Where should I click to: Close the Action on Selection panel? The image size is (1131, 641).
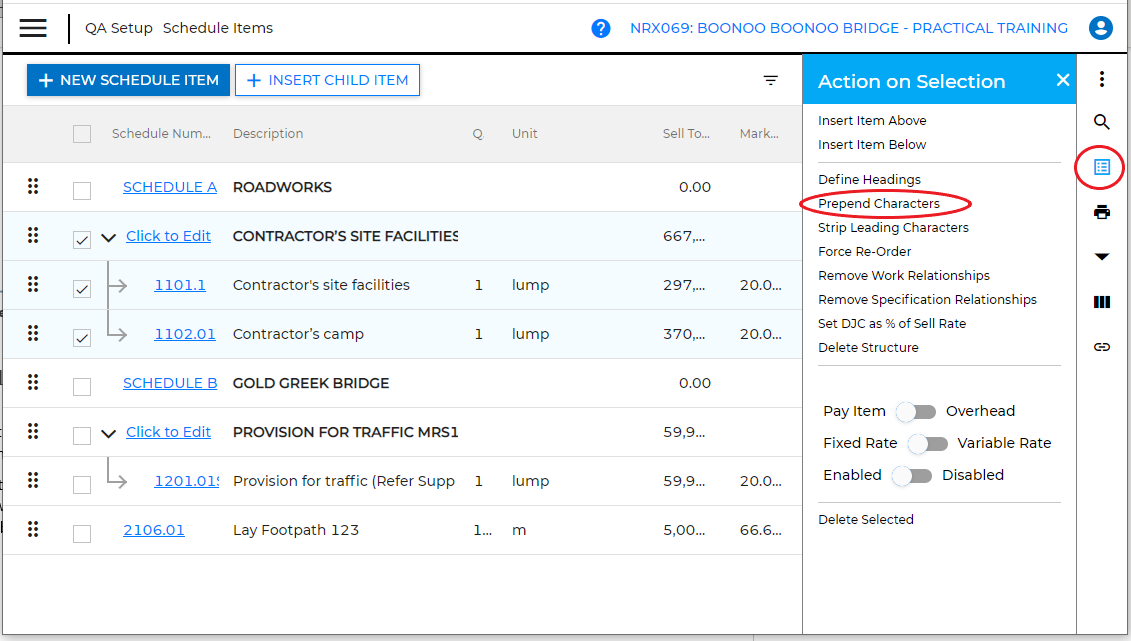coord(1062,80)
